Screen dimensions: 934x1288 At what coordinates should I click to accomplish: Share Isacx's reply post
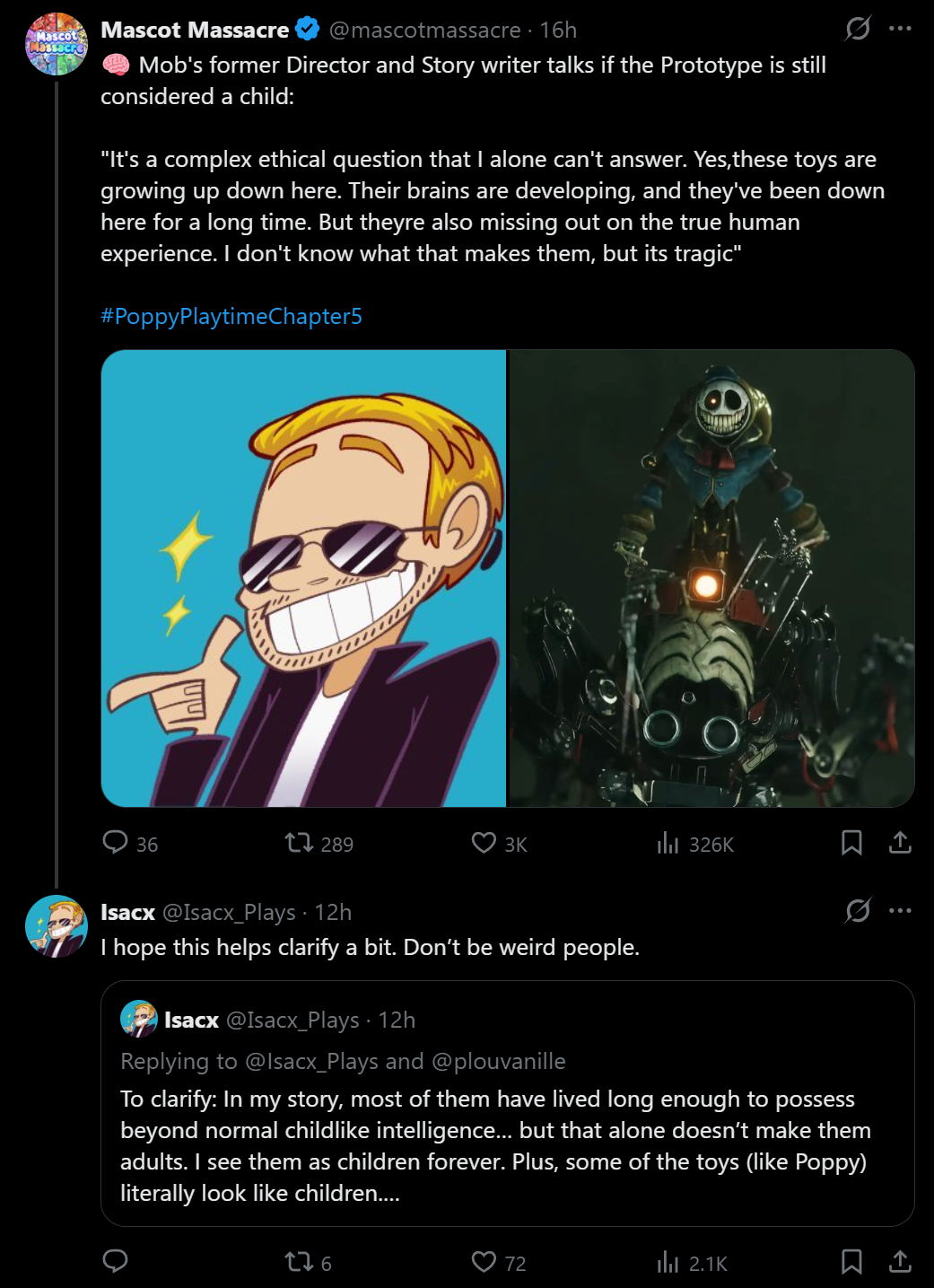click(x=900, y=1262)
